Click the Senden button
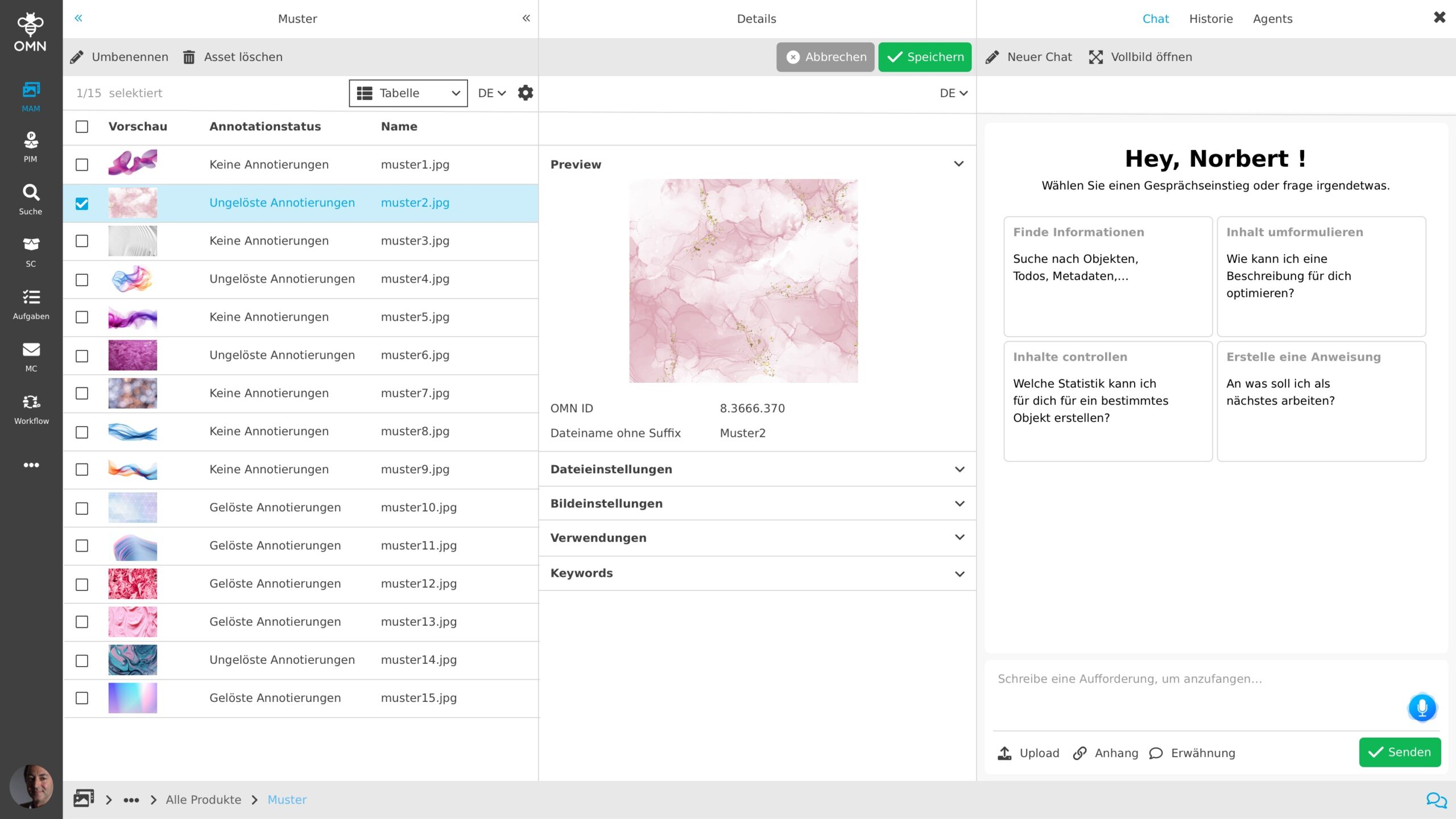Image resolution: width=1456 pixels, height=819 pixels. tap(1399, 752)
